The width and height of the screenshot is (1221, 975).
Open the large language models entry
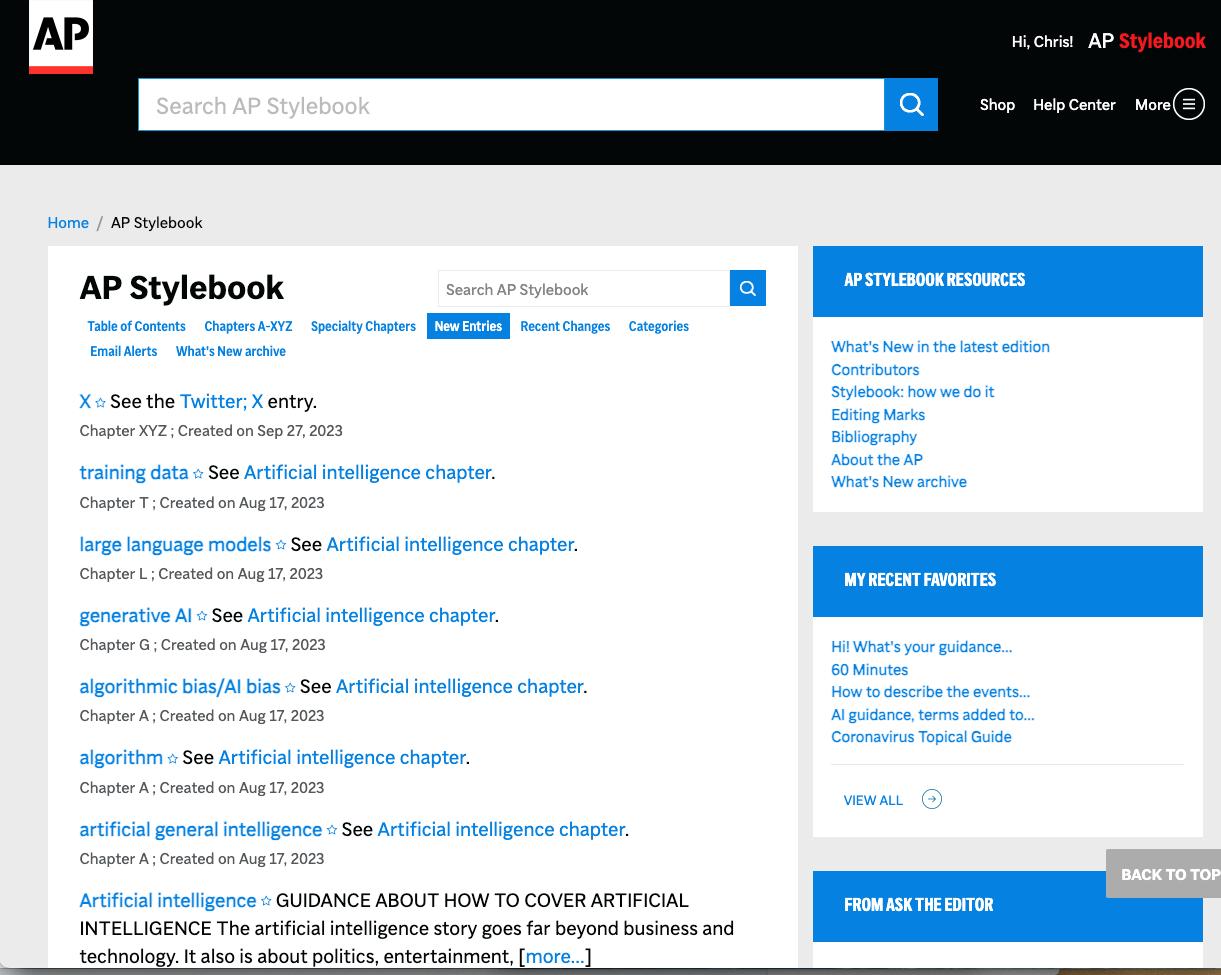(x=175, y=544)
